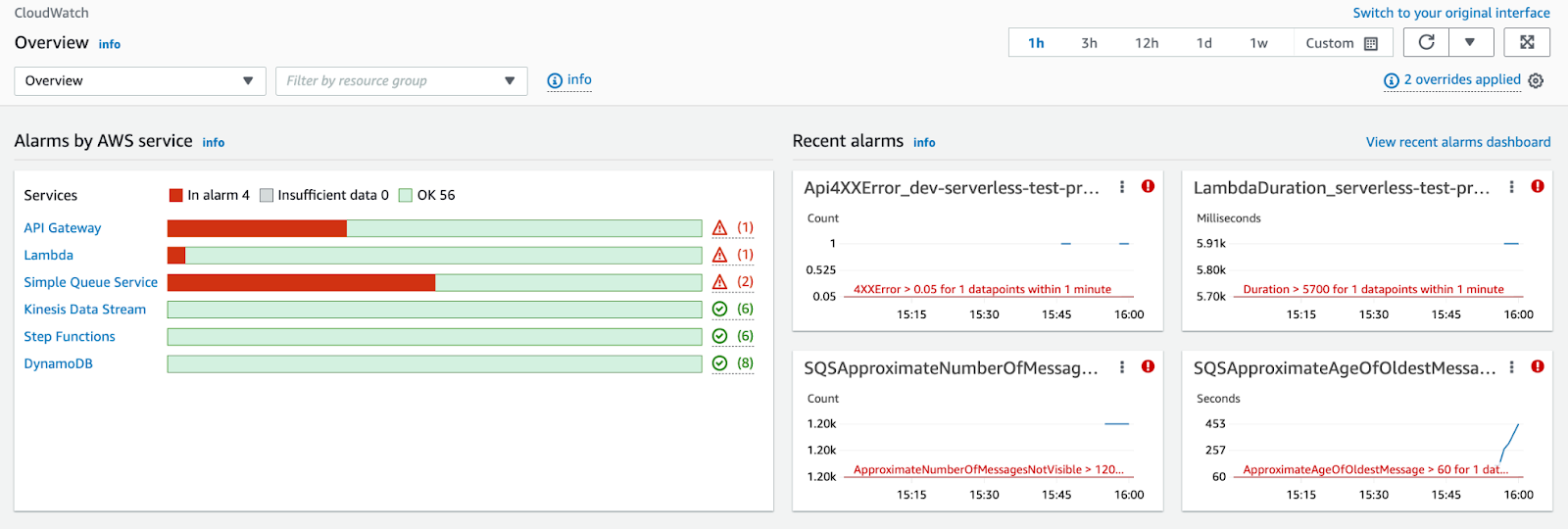Click the red segment of API Gateway status bar
1568x529 pixels.
(x=257, y=228)
